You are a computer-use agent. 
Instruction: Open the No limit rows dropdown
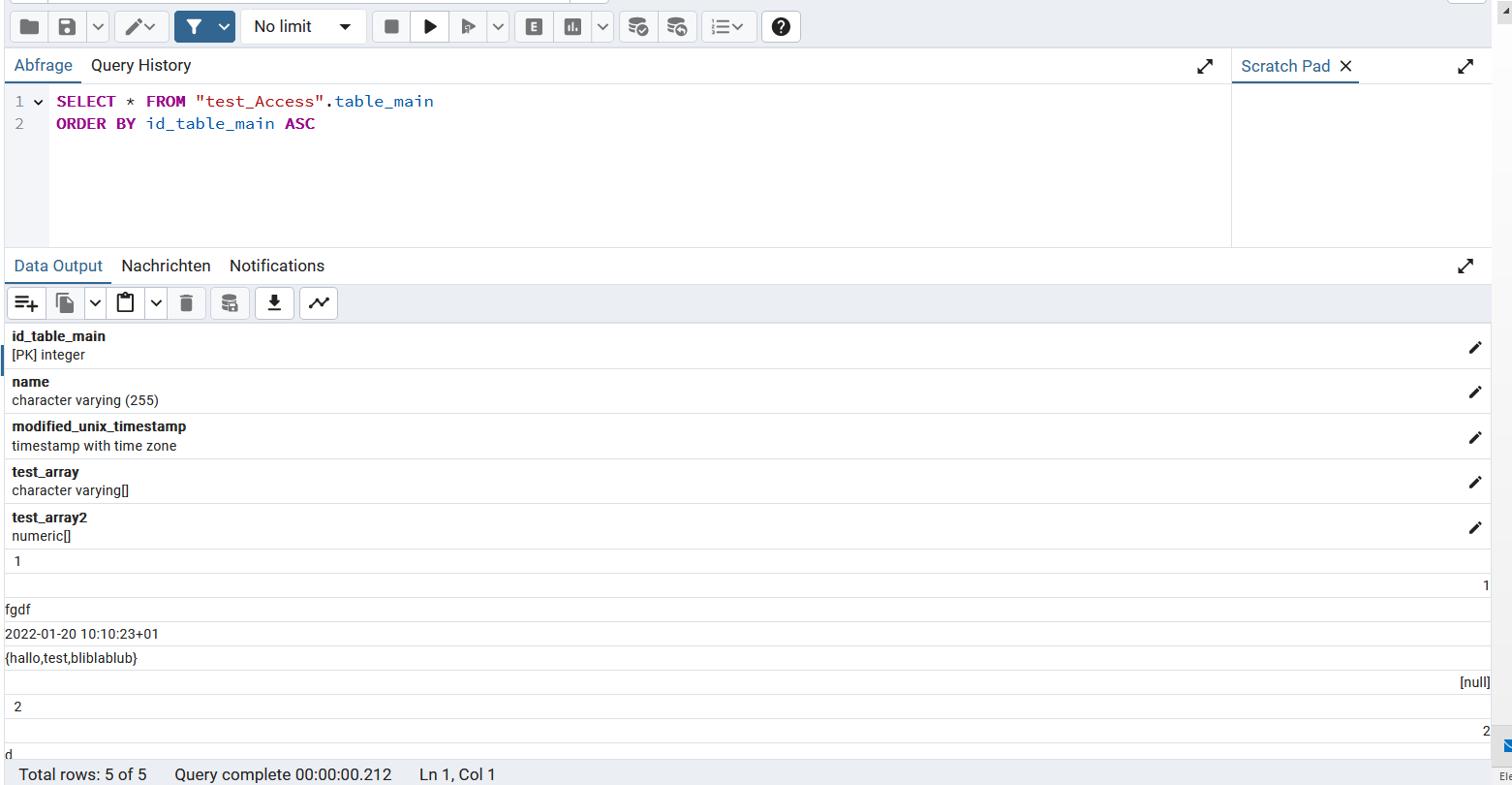tap(303, 27)
